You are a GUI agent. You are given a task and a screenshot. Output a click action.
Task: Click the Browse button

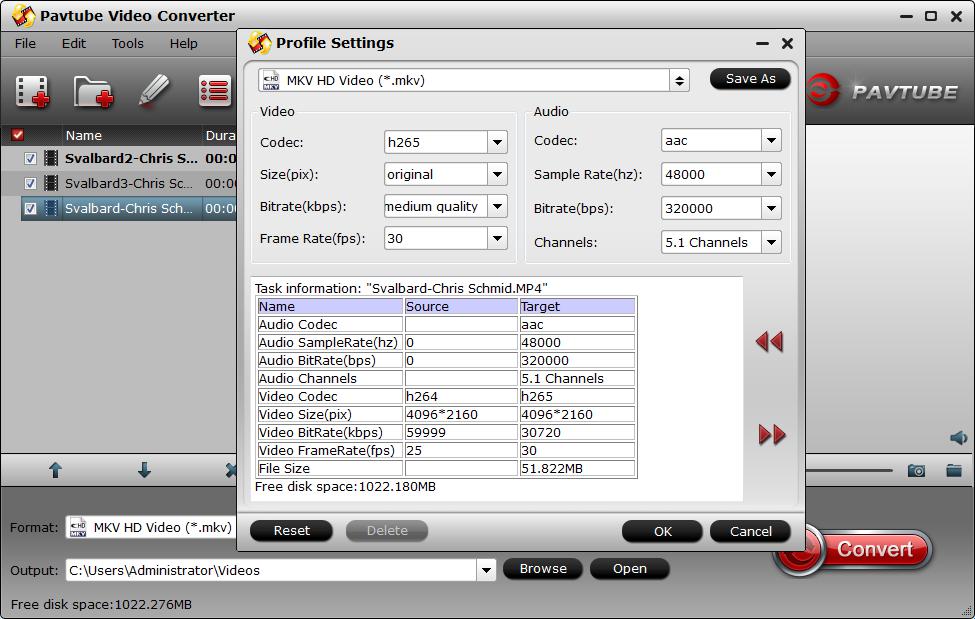click(543, 569)
